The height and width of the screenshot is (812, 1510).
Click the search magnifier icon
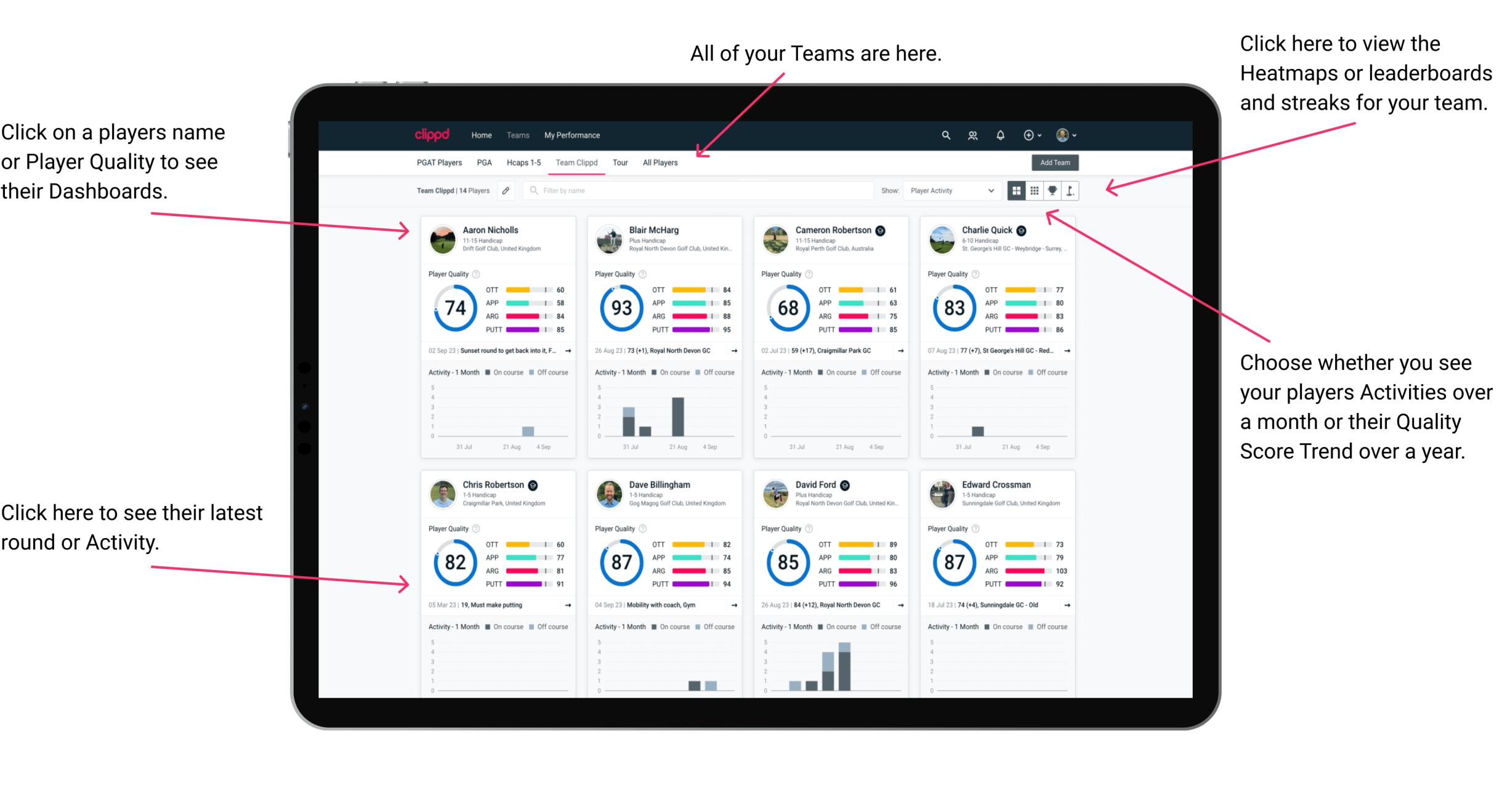(x=943, y=135)
